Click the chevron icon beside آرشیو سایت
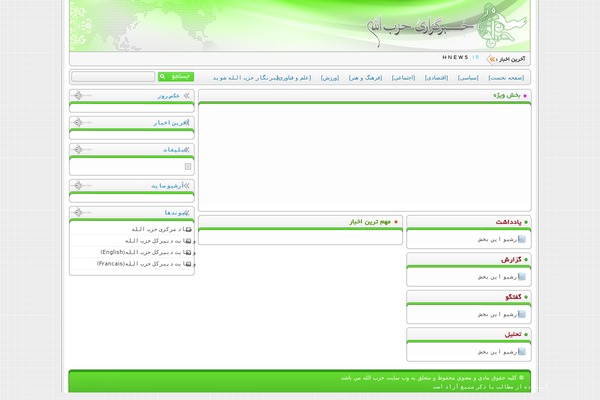Image resolution: width=600 pixels, height=400 pixels. pyautogui.click(x=187, y=186)
